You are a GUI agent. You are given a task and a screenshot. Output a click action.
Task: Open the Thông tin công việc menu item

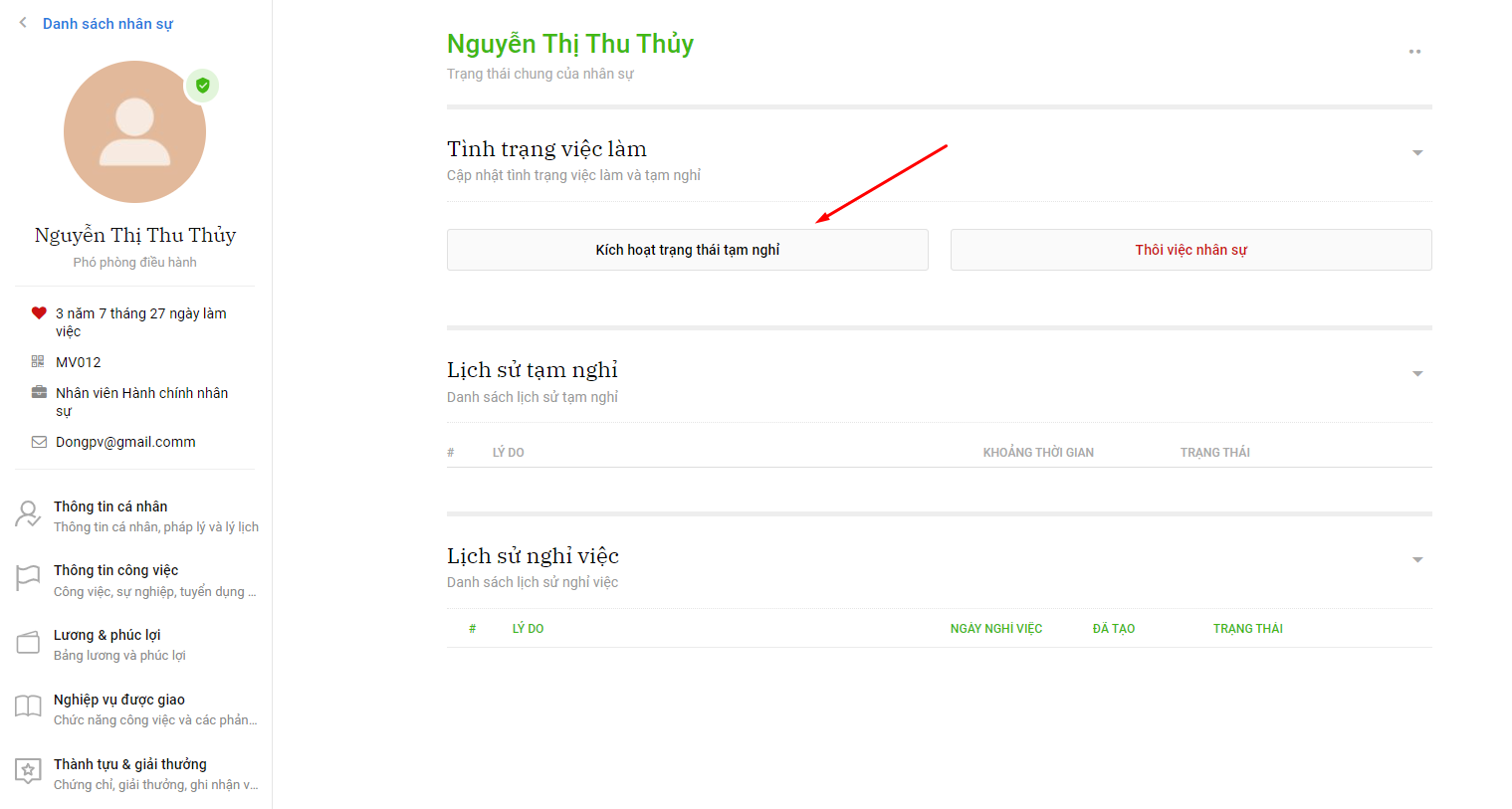point(135,580)
